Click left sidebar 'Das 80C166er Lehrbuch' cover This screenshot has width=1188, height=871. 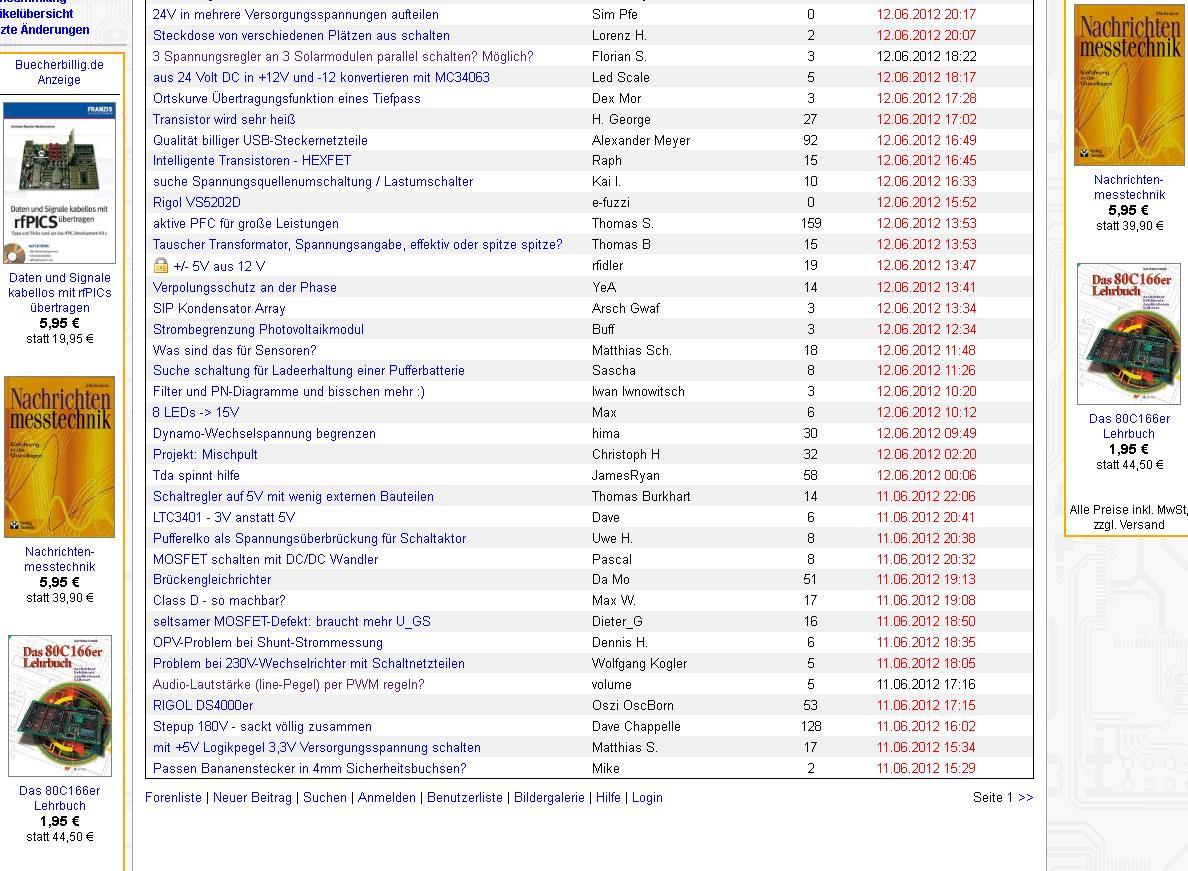pyautogui.click(x=60, y=706)
